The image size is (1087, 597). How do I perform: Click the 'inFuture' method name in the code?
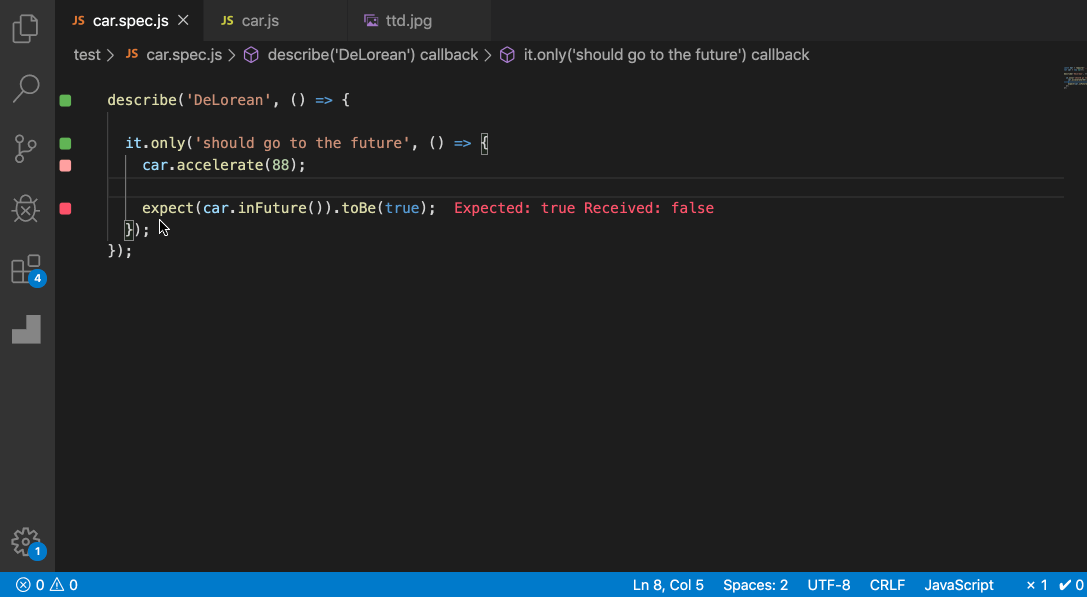[272, 208]
